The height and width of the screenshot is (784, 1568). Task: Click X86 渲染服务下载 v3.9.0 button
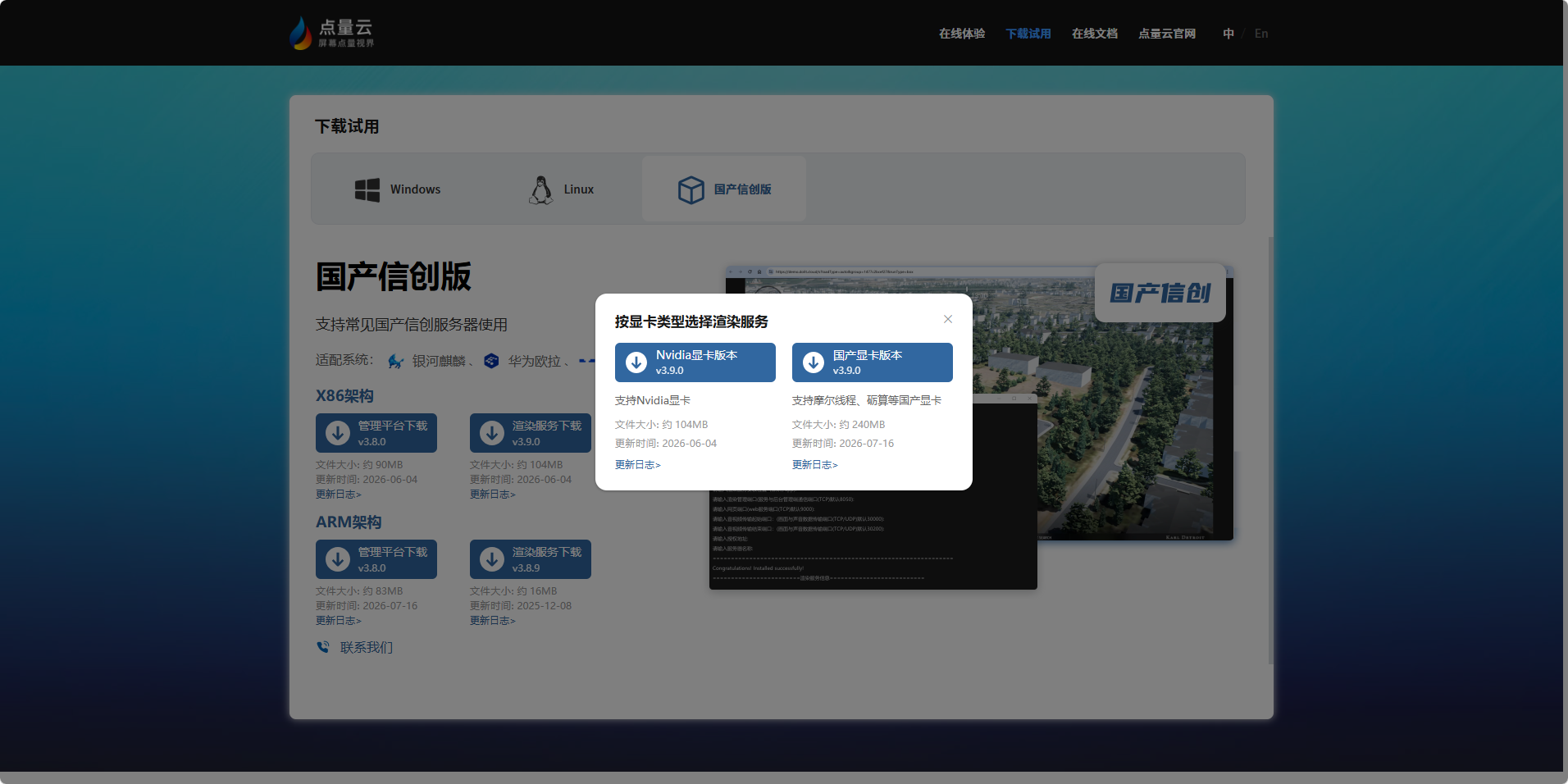coord(531,433)
